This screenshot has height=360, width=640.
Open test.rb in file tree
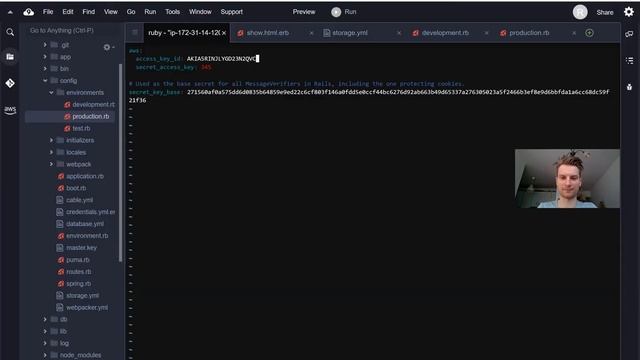click(x=81, y=128)
